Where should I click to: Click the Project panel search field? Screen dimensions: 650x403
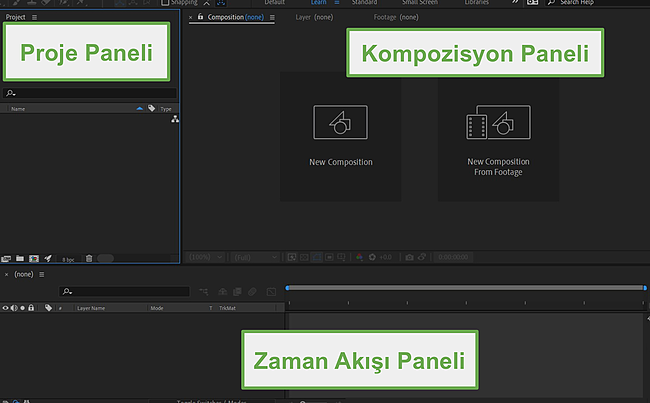pyautogui.click(x=90, y=93)
